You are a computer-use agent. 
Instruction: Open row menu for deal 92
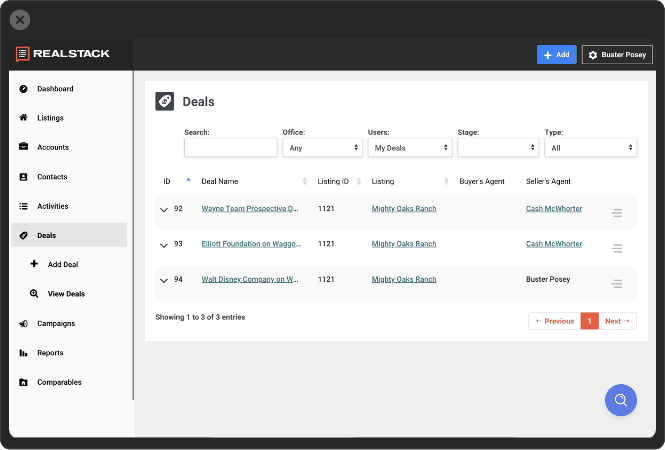tap(616, 213)
